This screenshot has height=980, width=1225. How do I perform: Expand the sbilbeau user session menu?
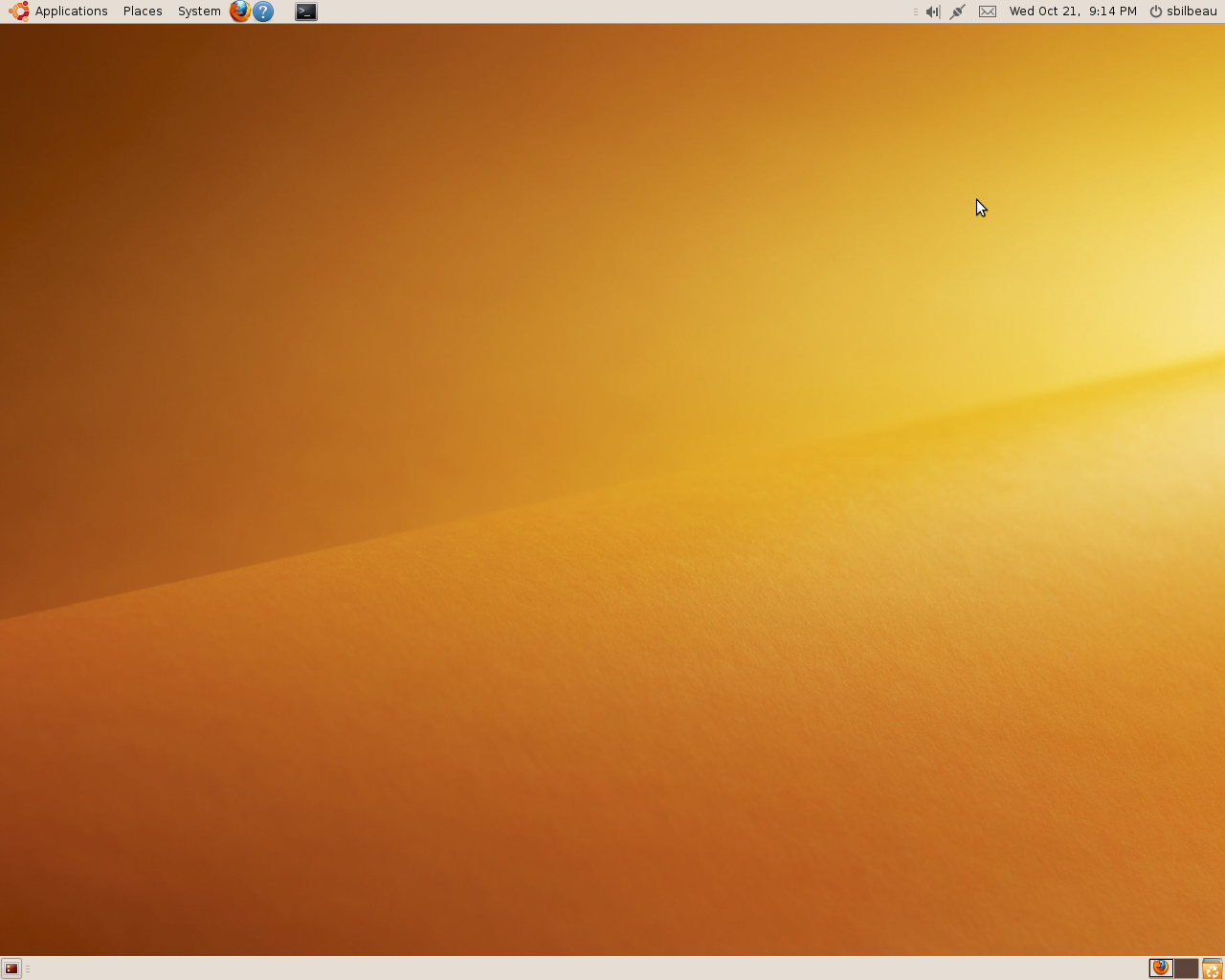(x=1192, y=11)
